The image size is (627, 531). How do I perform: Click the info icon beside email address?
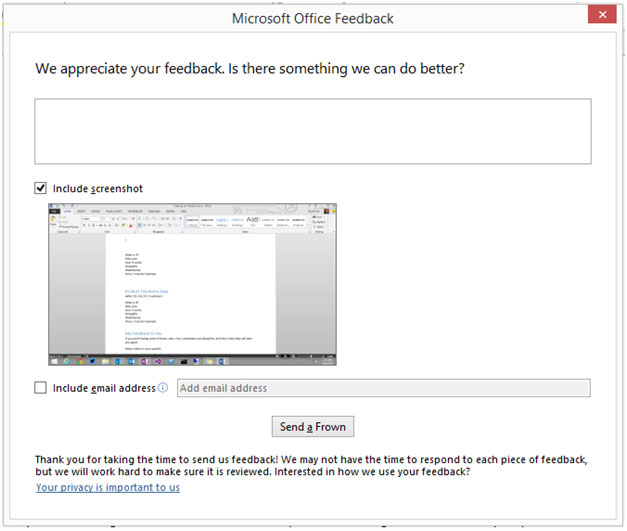(x=163, y=388)
